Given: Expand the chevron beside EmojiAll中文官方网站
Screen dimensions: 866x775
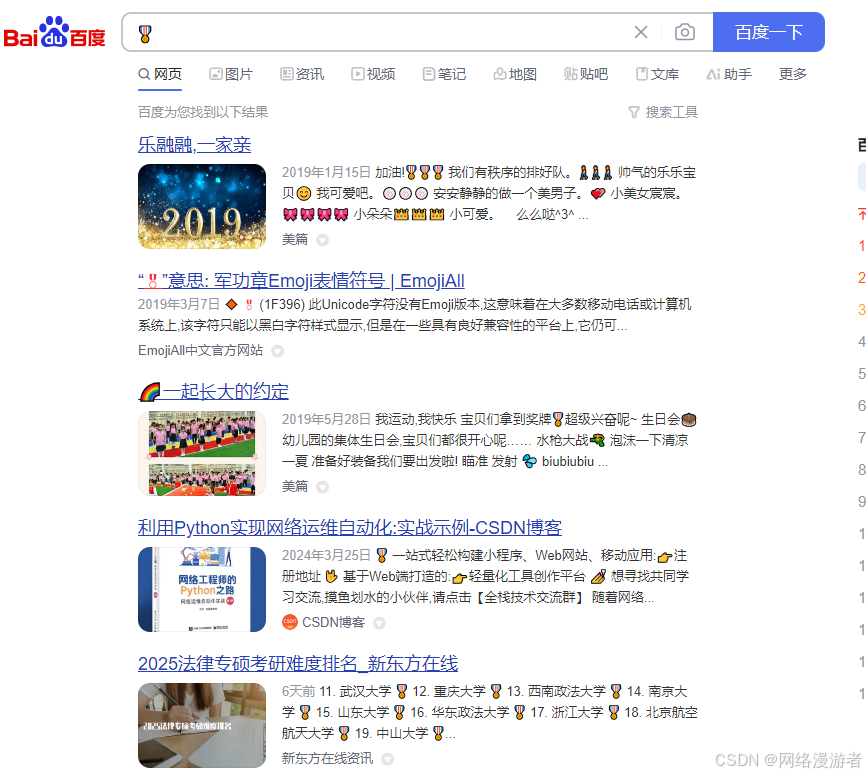Looking at the screenshot, I should click(278, 351).
